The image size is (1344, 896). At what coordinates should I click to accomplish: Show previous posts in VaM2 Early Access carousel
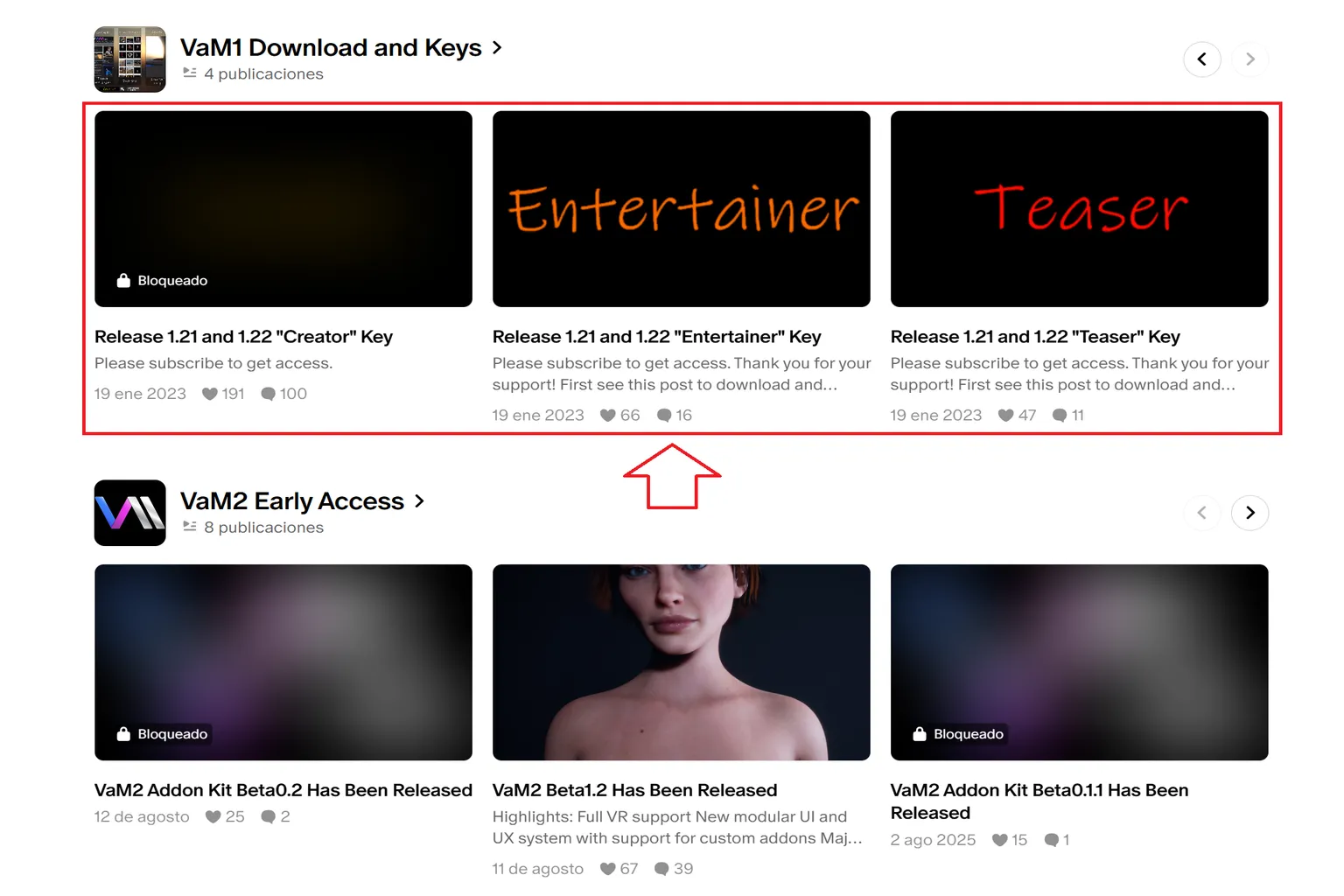[1202, 513]
